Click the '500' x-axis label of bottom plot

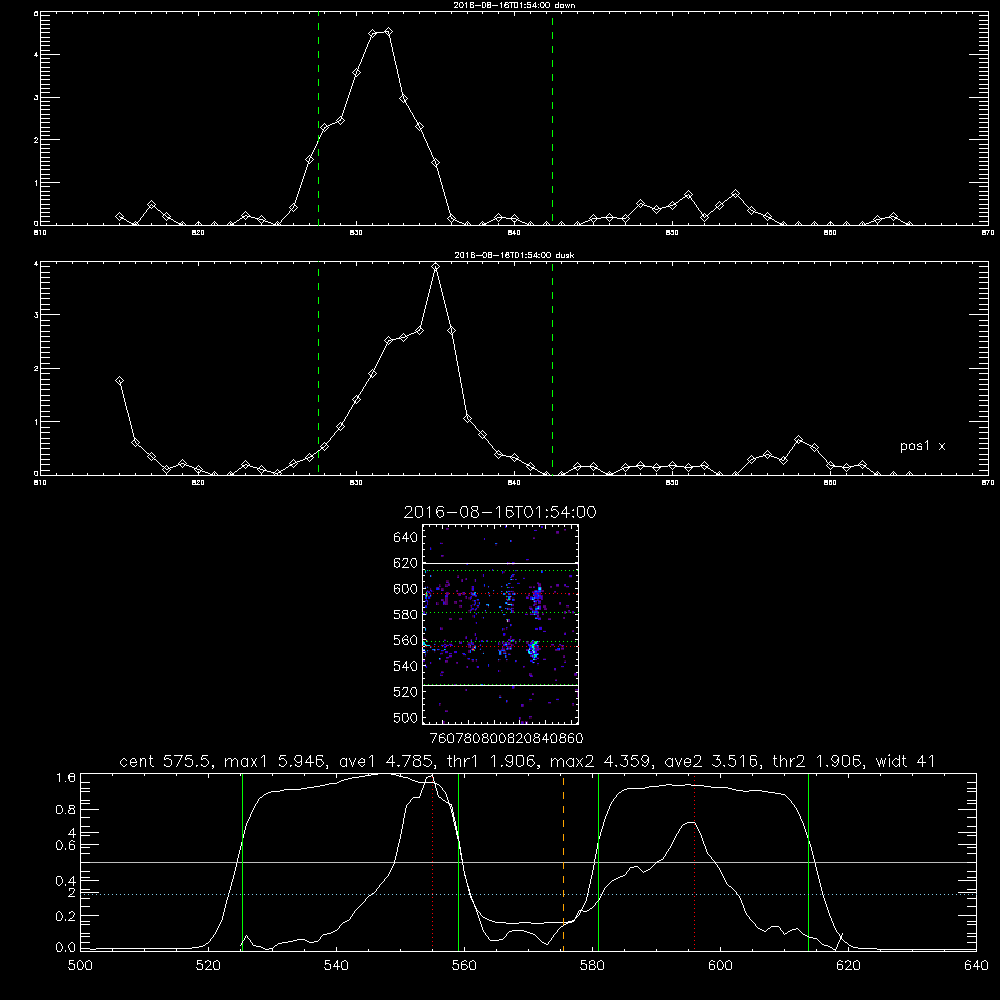[80, 966]
